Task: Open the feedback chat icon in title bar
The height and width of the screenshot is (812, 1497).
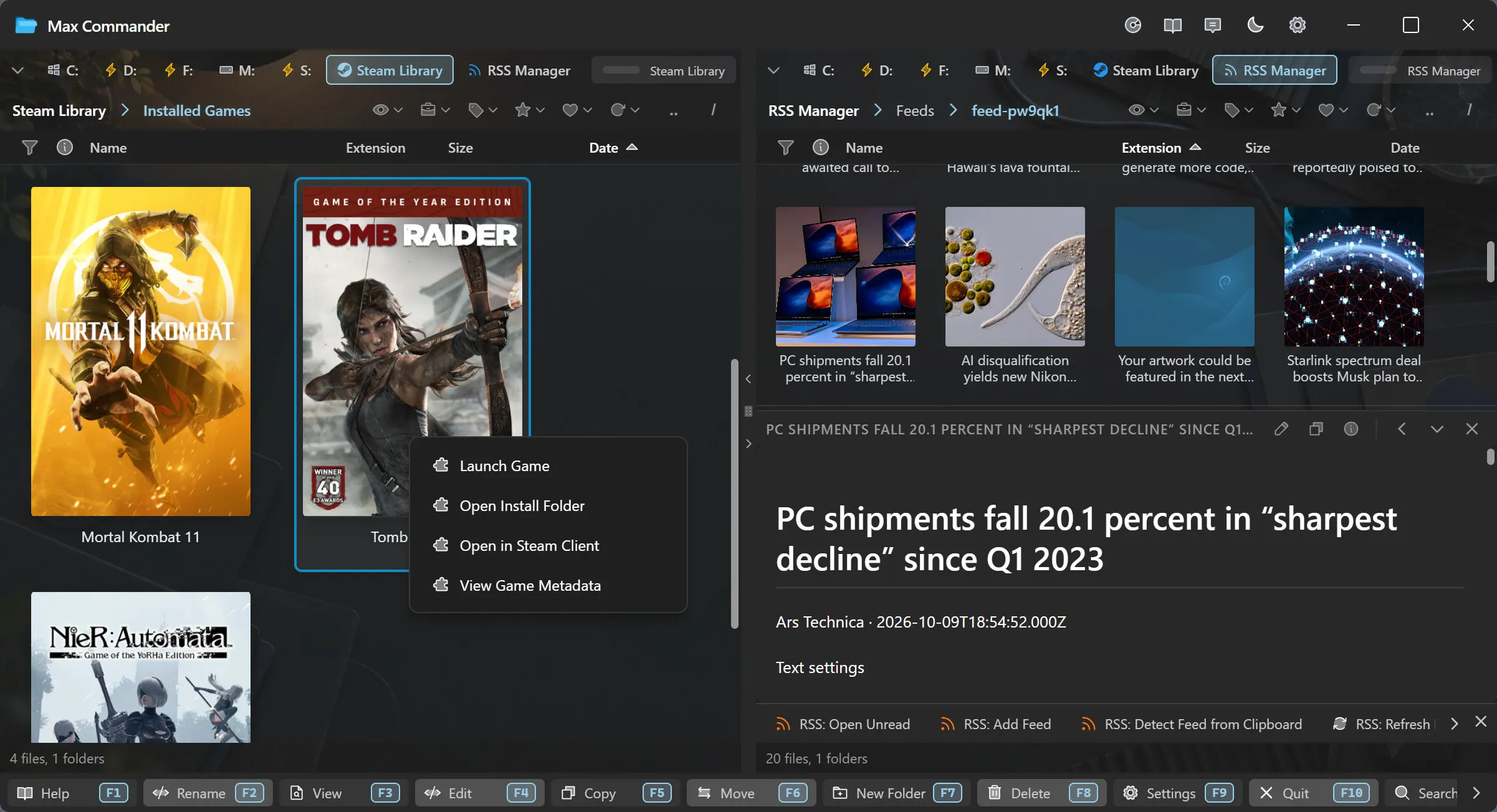Action: 1212,25
